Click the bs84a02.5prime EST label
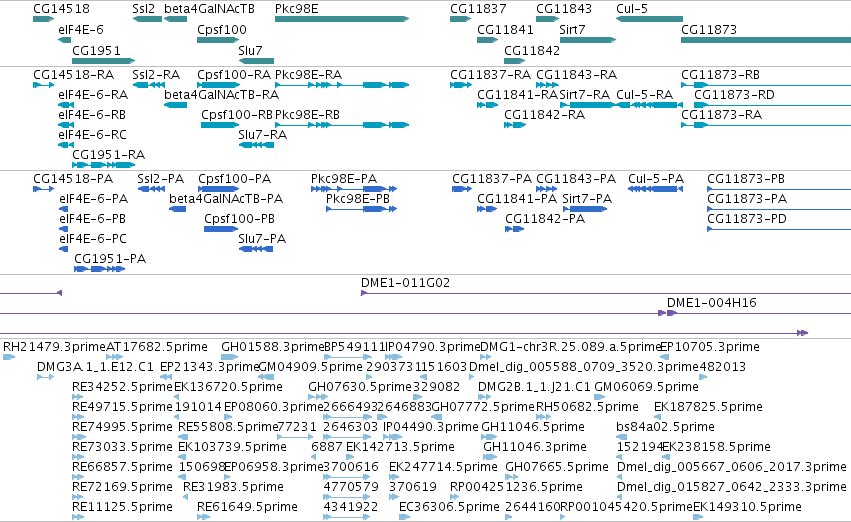This screenshot has width=851, height=522. 665,427
